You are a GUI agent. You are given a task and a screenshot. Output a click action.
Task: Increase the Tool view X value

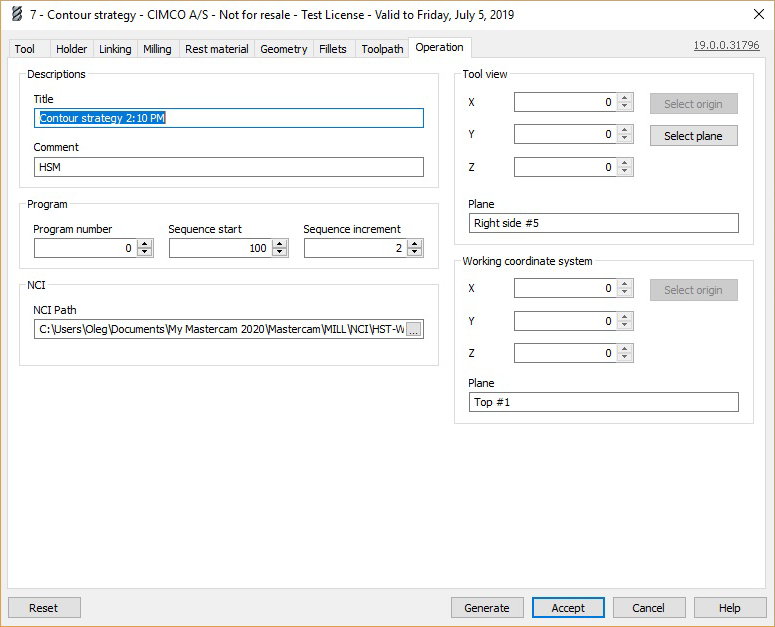625,98
